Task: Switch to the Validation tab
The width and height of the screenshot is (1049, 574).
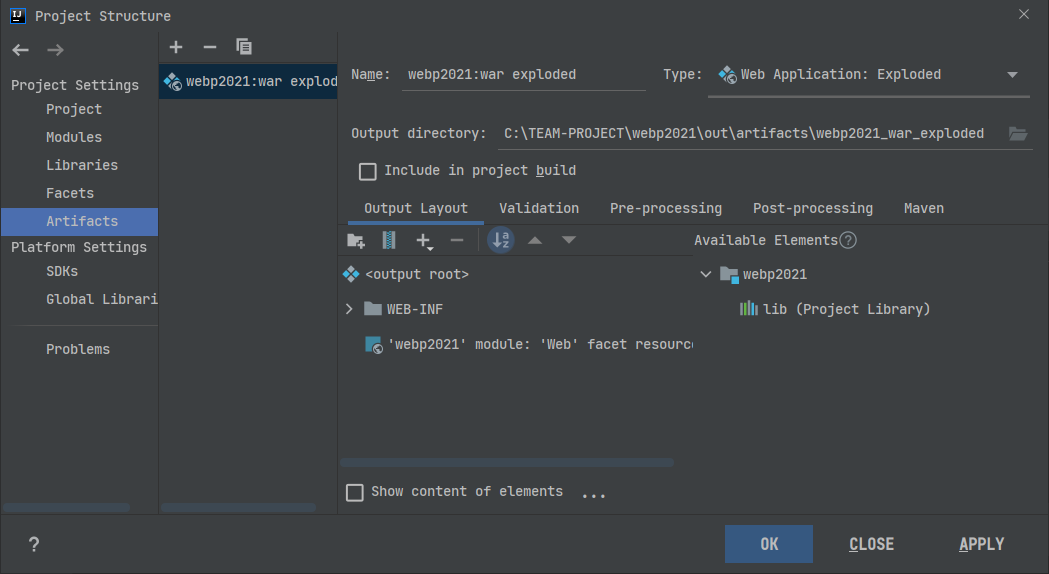Action: tap(539, 209)
